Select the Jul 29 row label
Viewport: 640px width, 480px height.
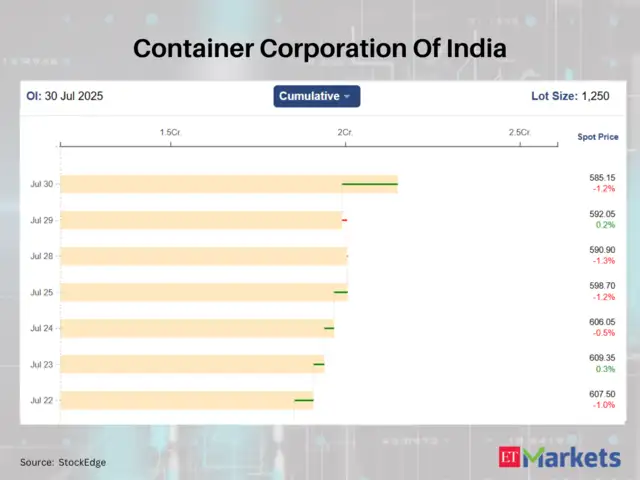tap(42, 220)
